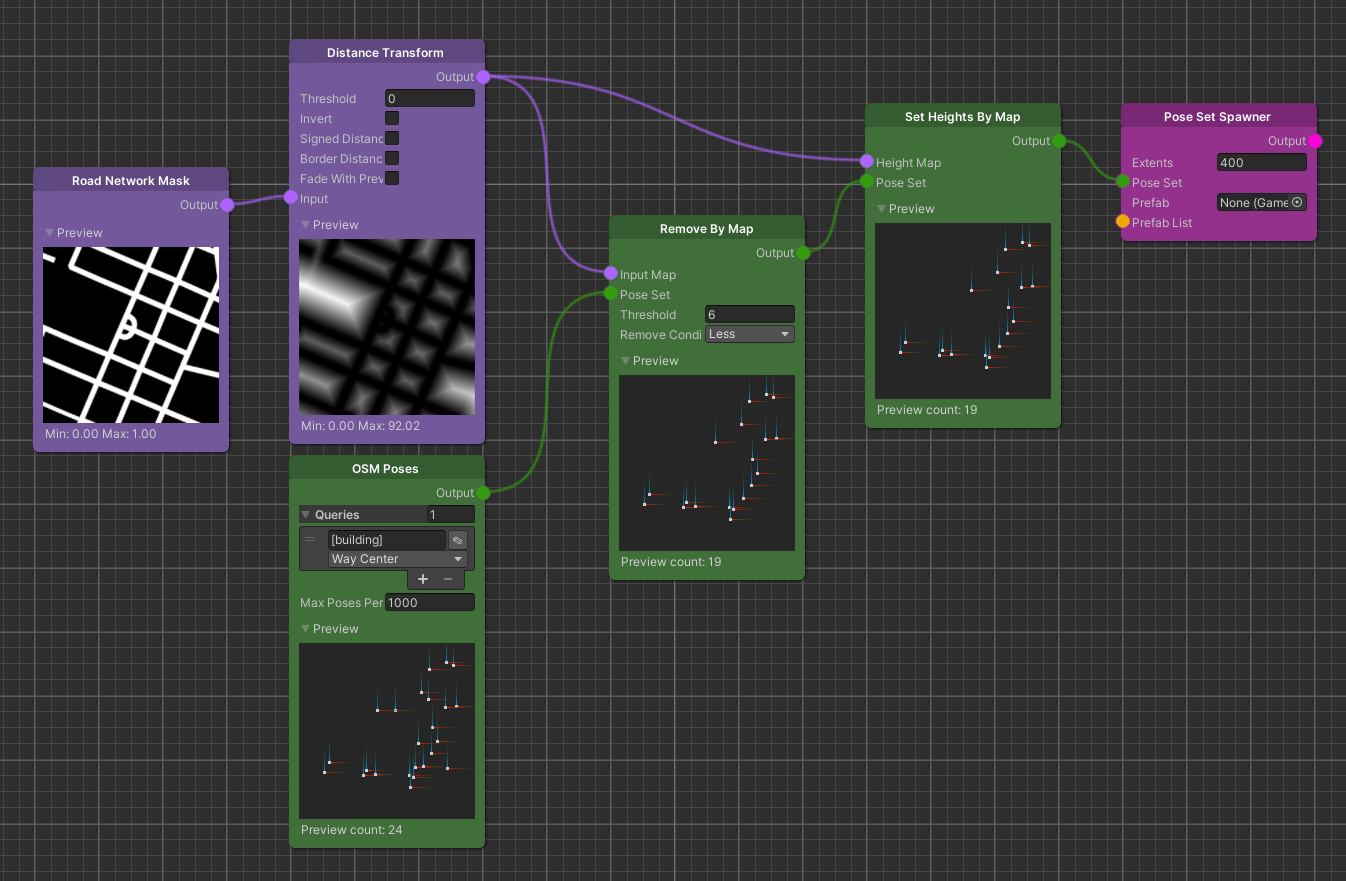This screenshot has width=1346, height=881.
Task: Click the Extents field showing 400
Action: (x=1261, y=163)
